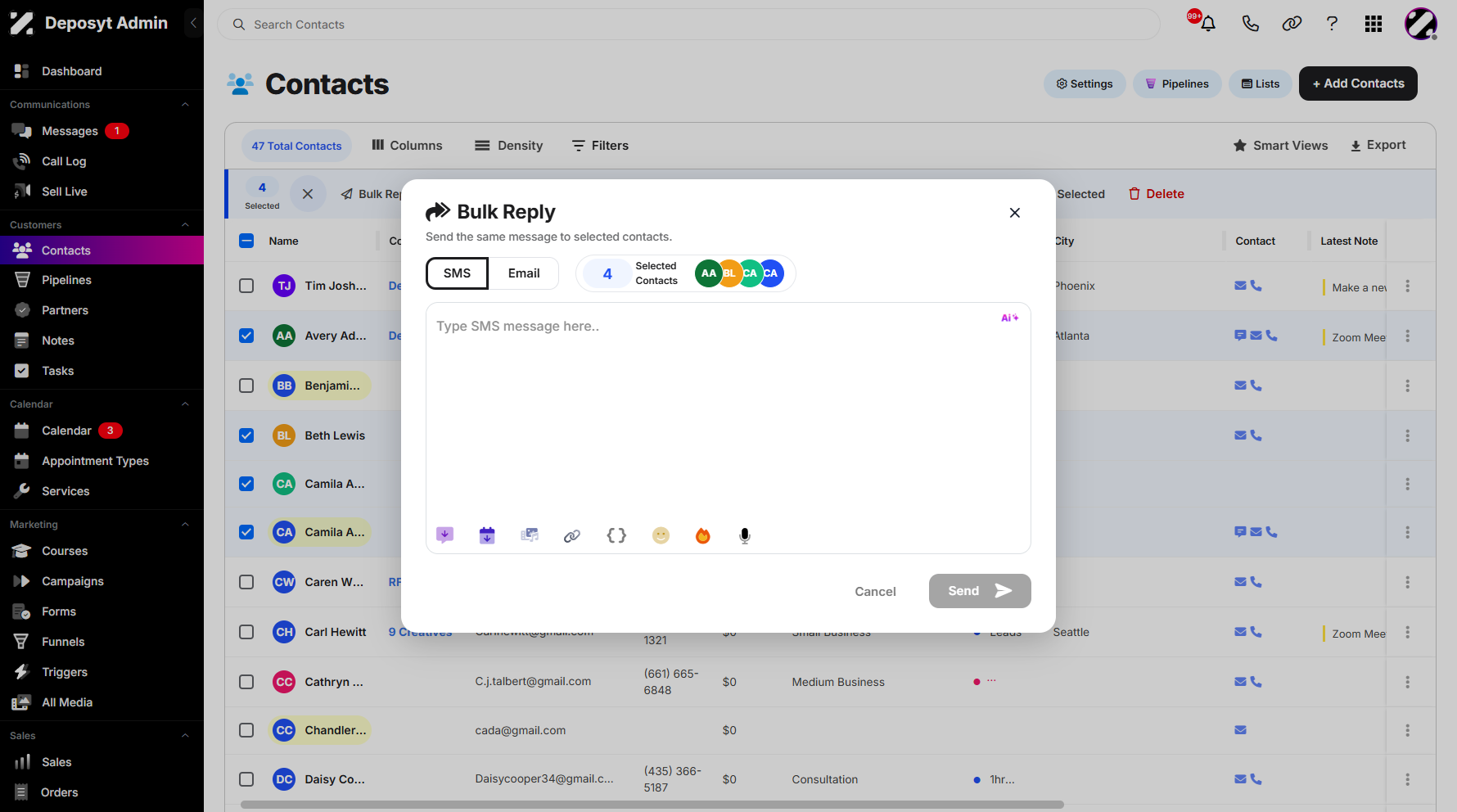Go to Pipelines in the sidebar
Image resolution: width=1457 pixels, height=812 pixels.
[66, 280]
